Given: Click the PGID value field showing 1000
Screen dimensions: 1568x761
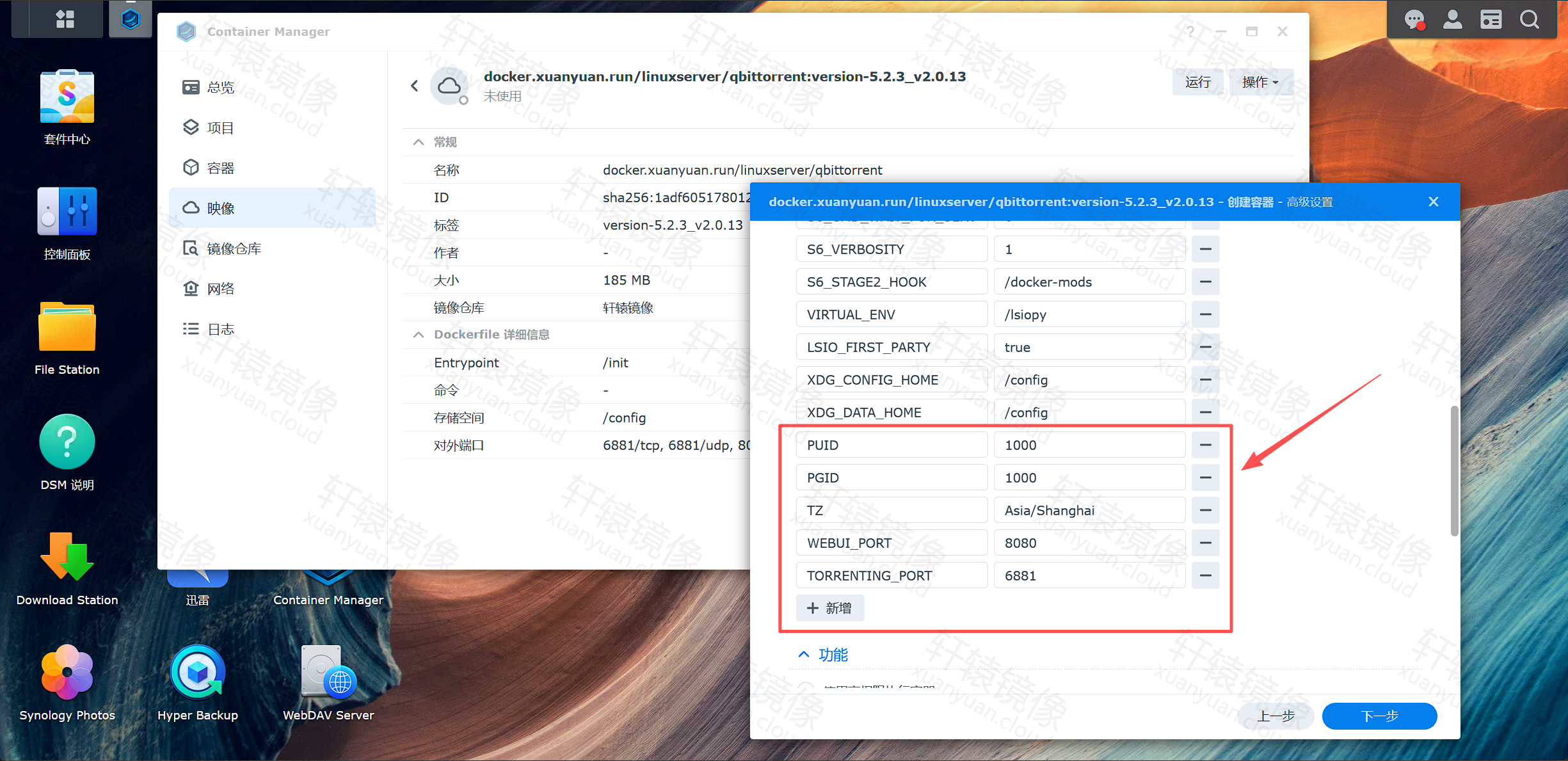Looking at the screenshot, I should tap(1089, 477).
